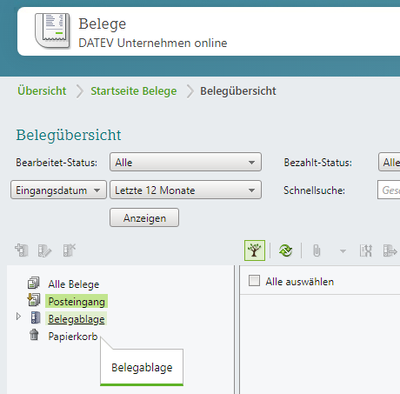Click the Papierkorb trash can icon
The image size is (400, 394).
point(34,335)
